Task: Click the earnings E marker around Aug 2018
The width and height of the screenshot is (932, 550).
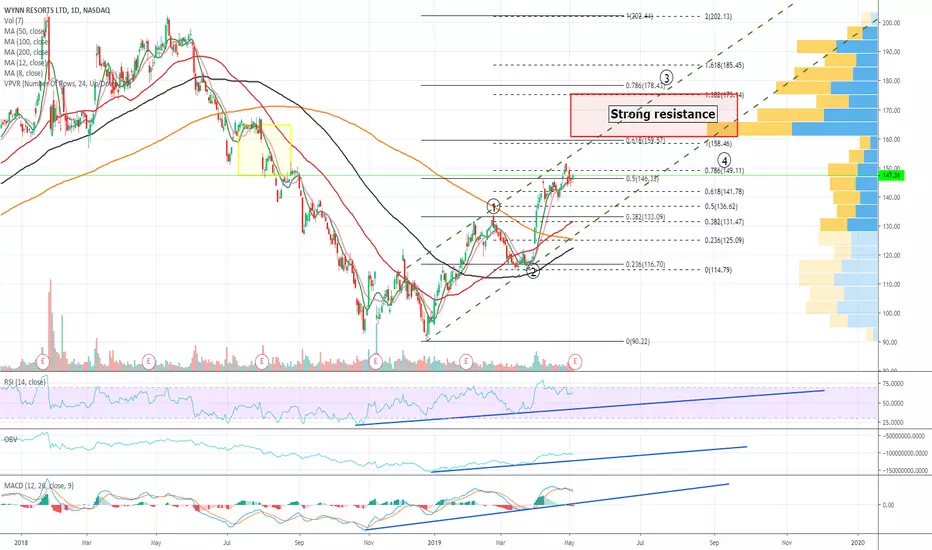Action: click(261, 361)
